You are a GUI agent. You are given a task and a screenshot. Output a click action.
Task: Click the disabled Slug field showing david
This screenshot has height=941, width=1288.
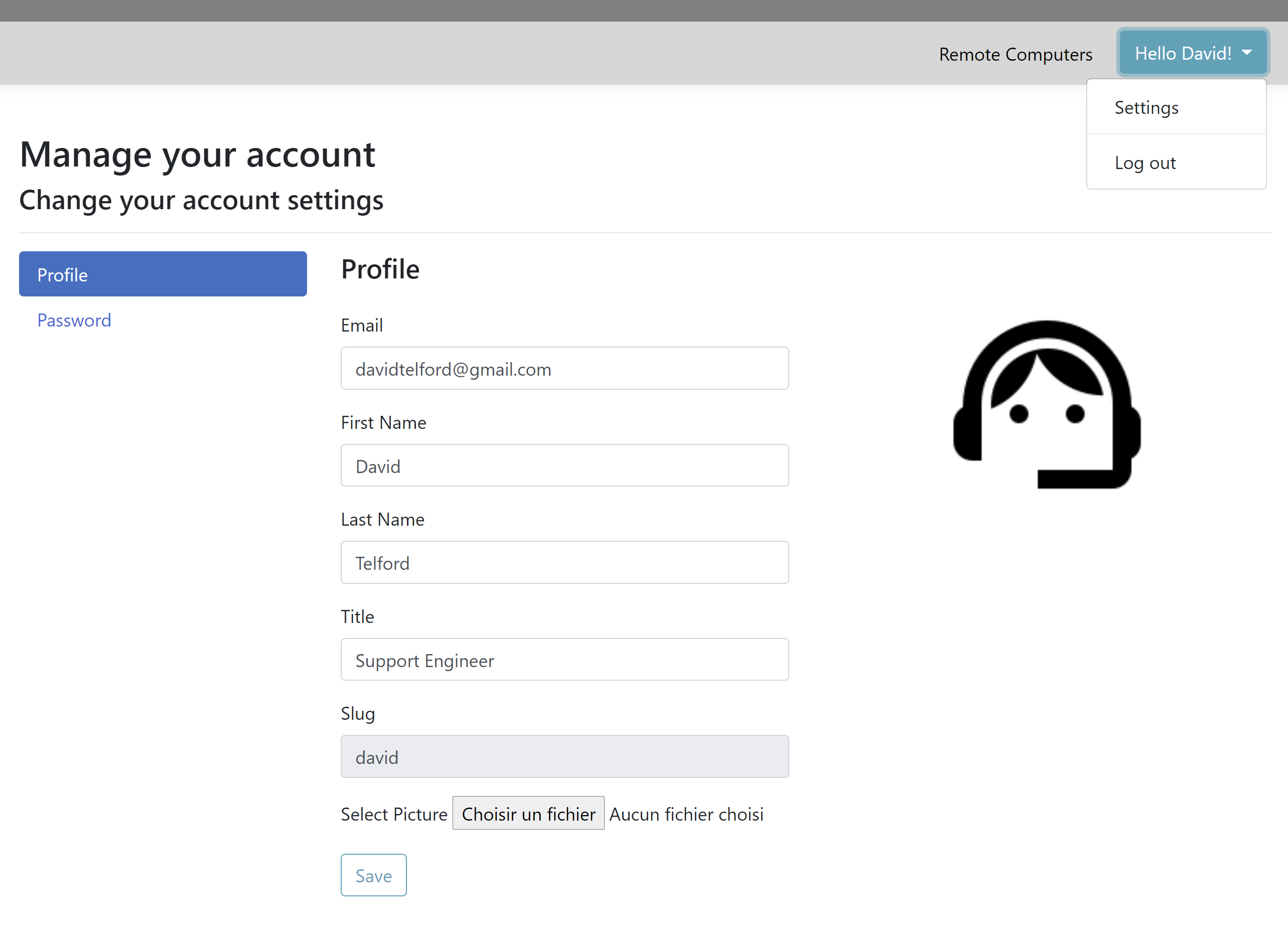click(564, 756)
